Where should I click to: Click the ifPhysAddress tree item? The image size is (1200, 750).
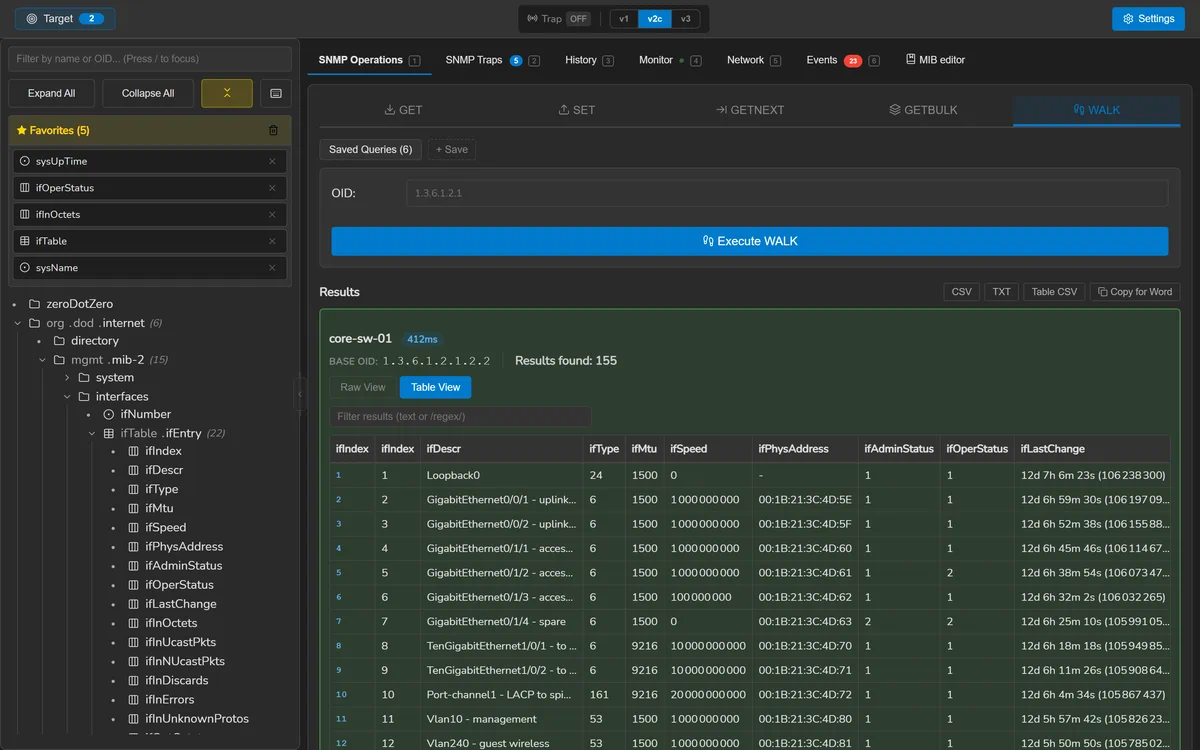(184, 547)
